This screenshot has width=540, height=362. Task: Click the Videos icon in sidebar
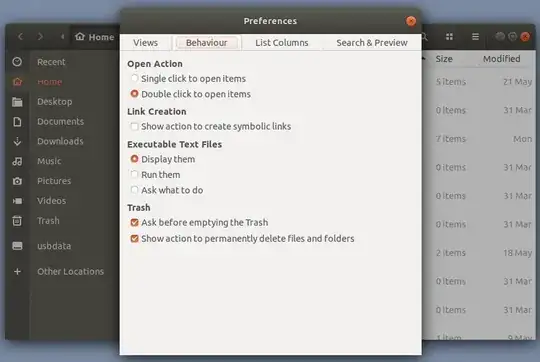pyautogui.click(x=17, y=201)
